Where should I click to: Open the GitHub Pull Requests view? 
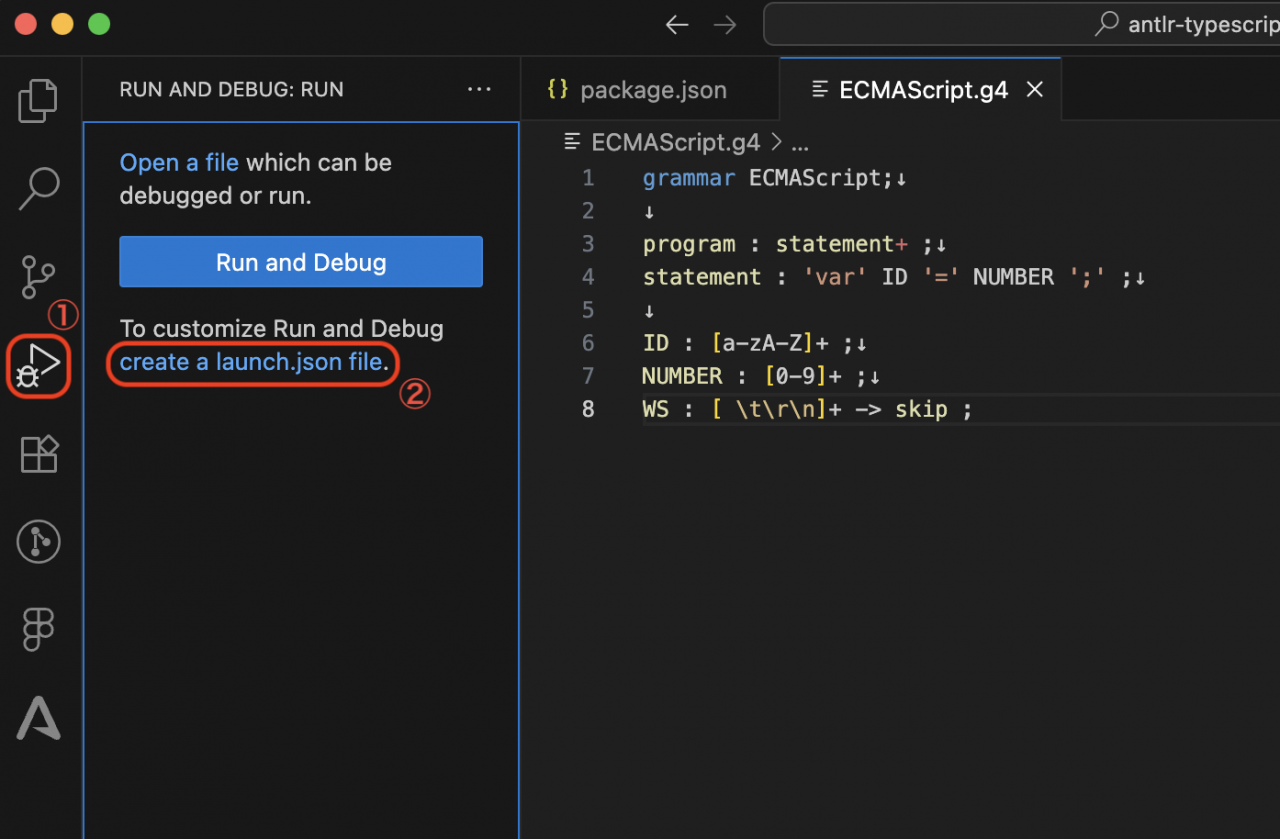tap(38, 541)
